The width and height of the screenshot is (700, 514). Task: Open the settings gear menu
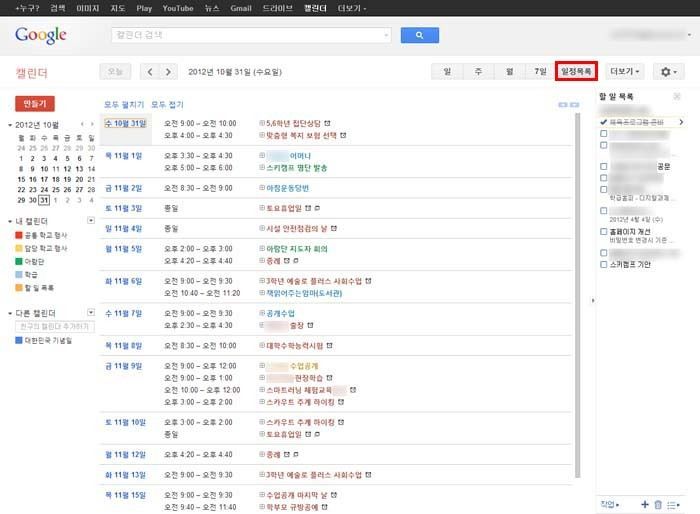[x=668, y=71]
